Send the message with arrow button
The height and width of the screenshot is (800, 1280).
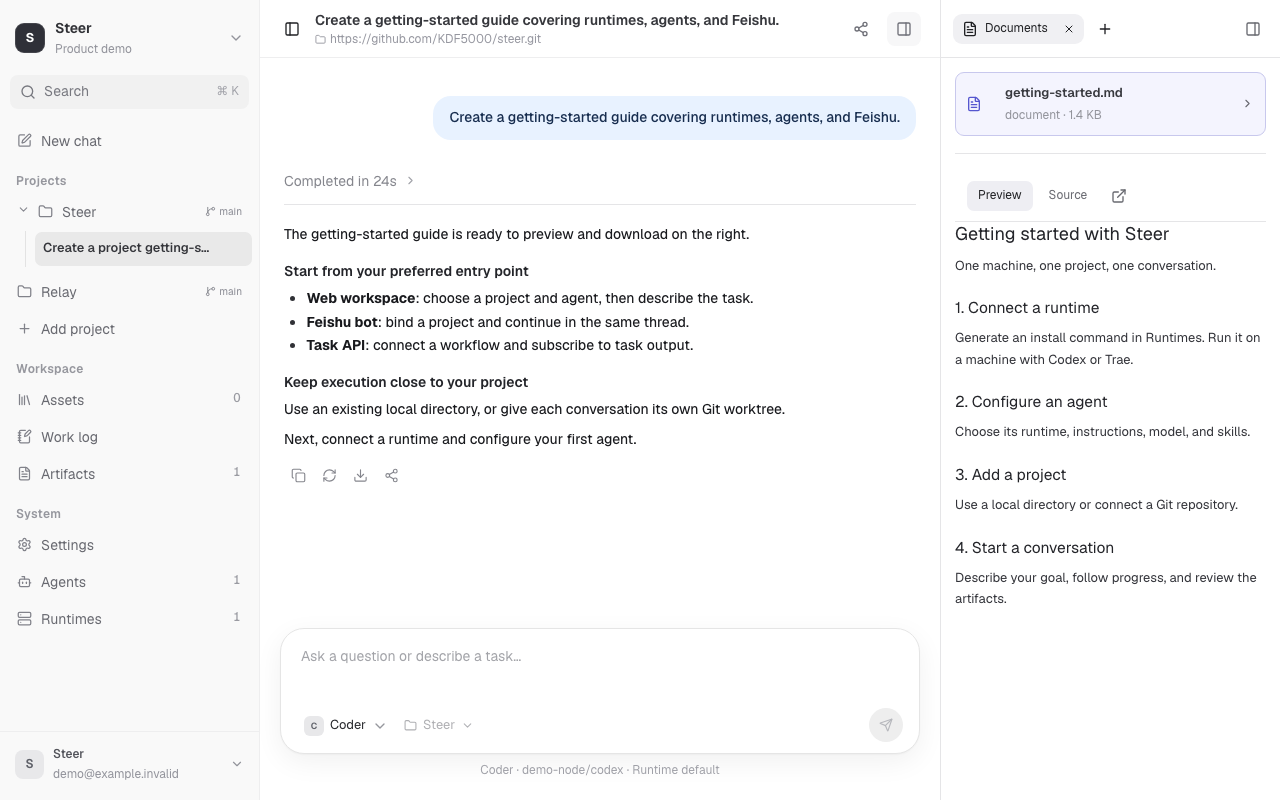coord(886,725)
